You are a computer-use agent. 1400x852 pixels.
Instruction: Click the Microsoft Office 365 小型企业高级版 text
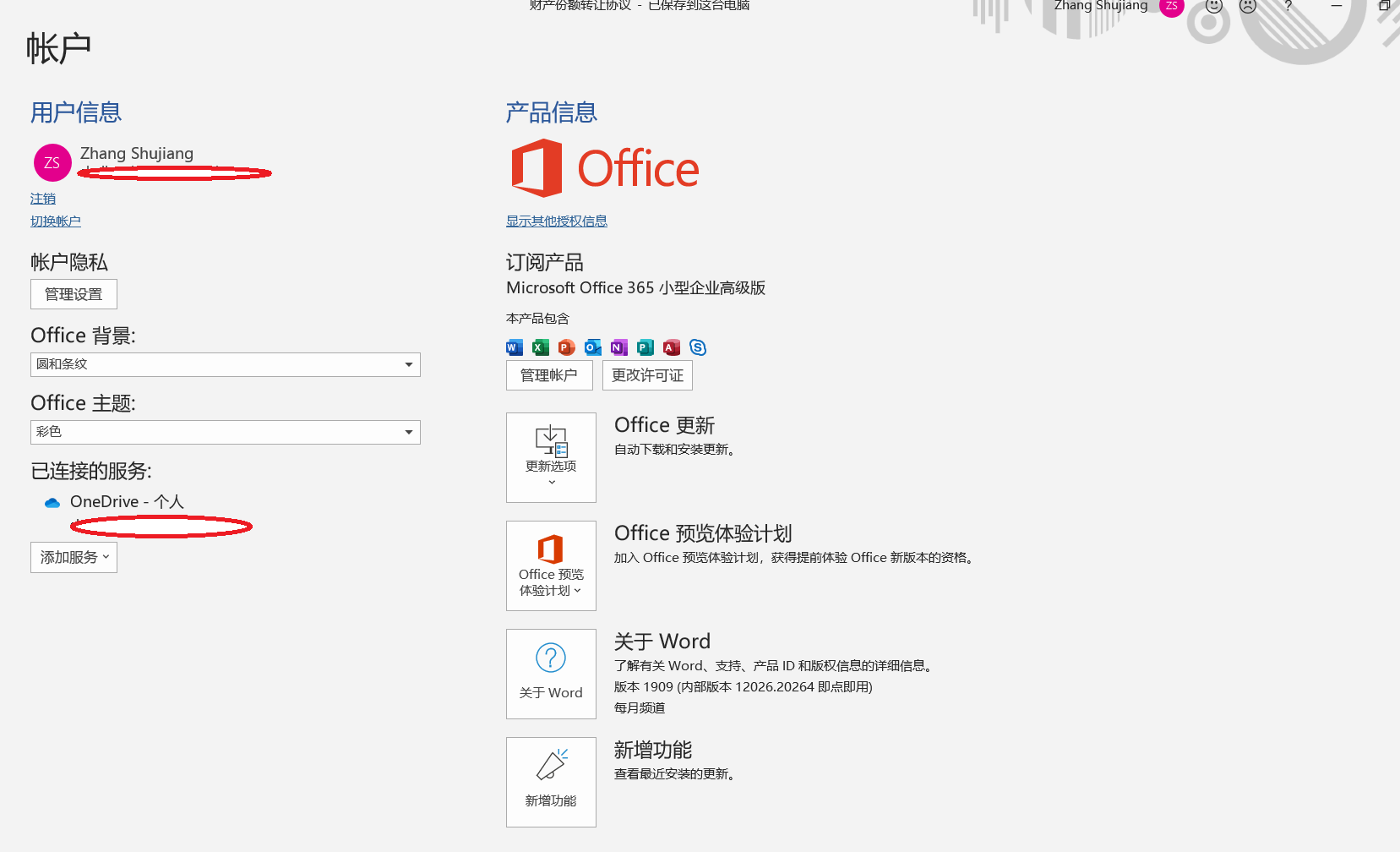636,288
